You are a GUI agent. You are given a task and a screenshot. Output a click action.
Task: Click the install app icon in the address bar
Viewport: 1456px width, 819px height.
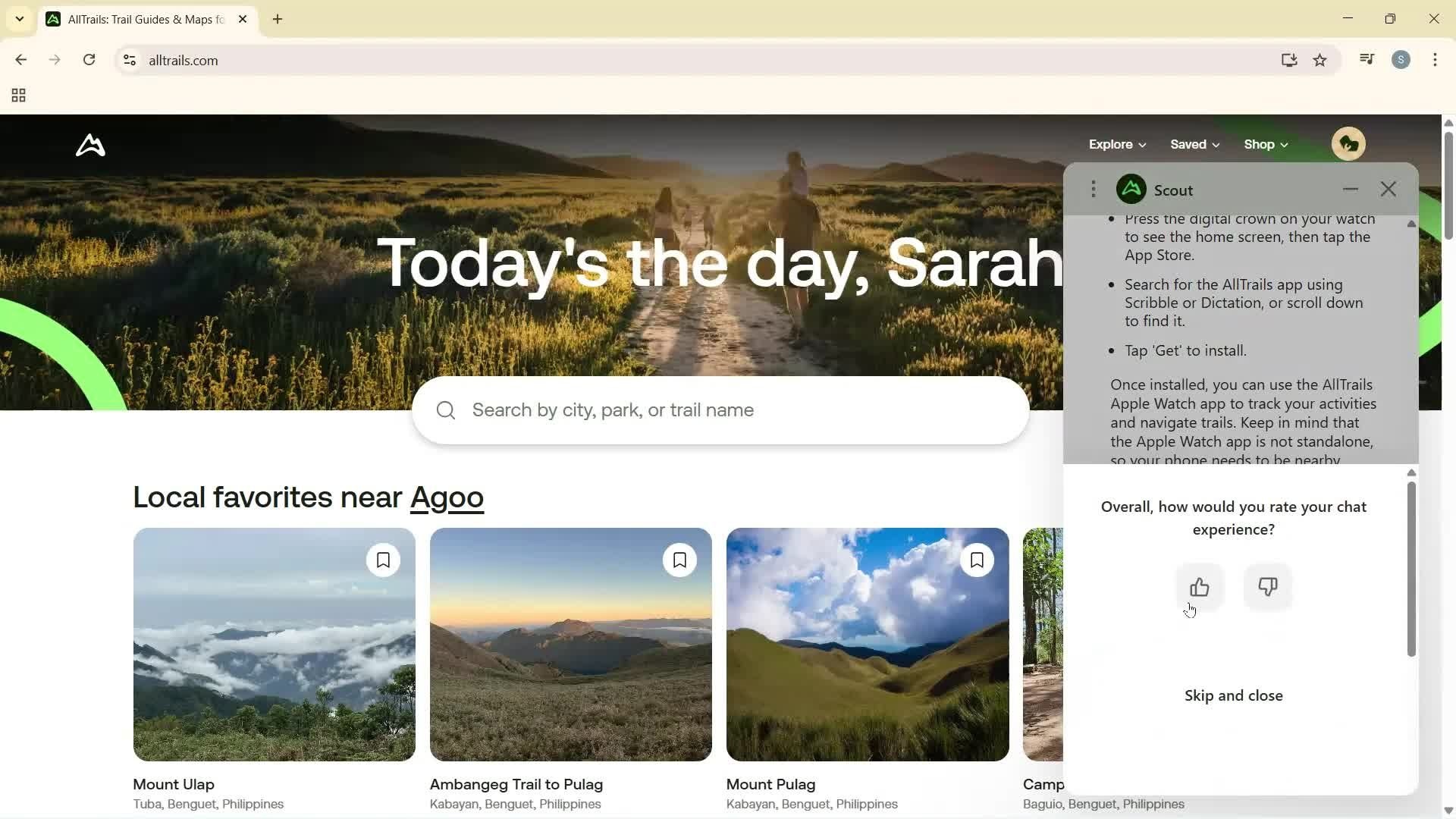[x=1289, y=60]
